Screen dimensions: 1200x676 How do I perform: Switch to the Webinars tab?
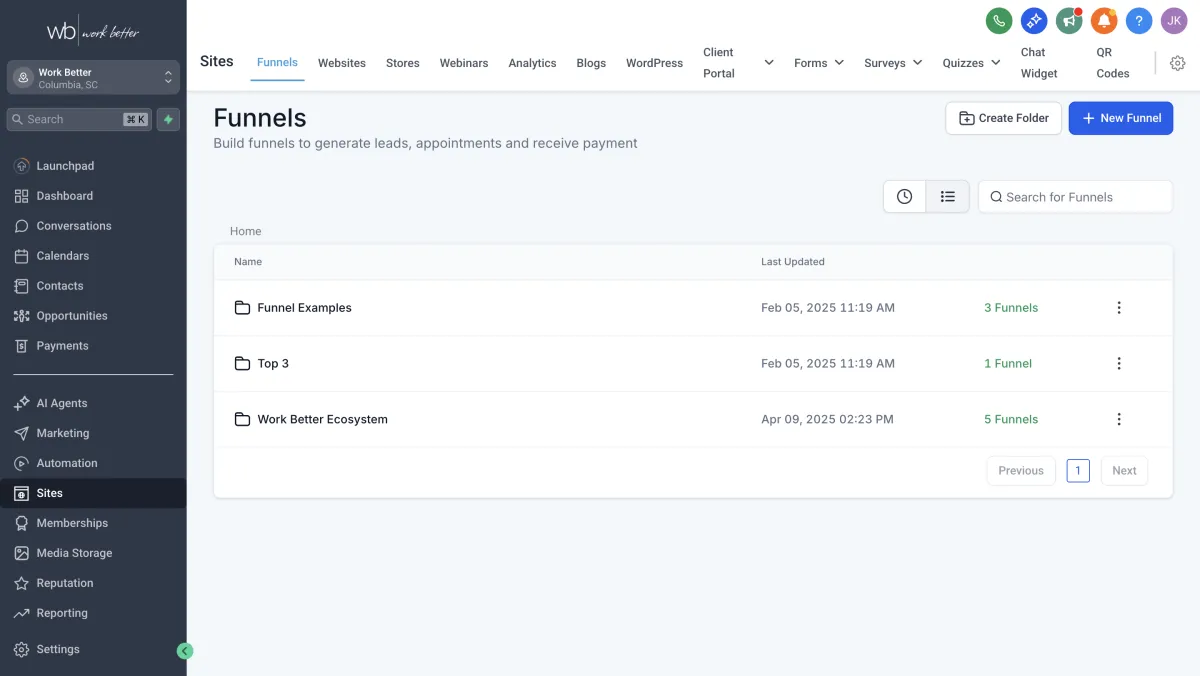pyautogui.click(x=464, y=63)
